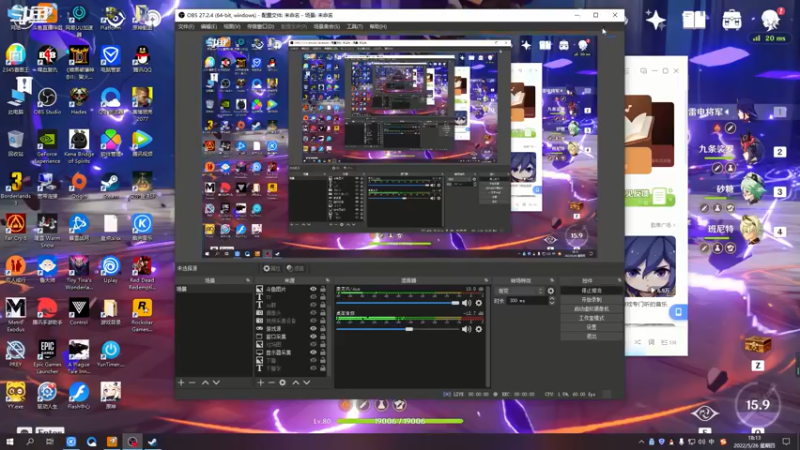Viewport: 800px width, 450px height.
Task: Remove the scene with the minus icon
Action: (192, 382)
